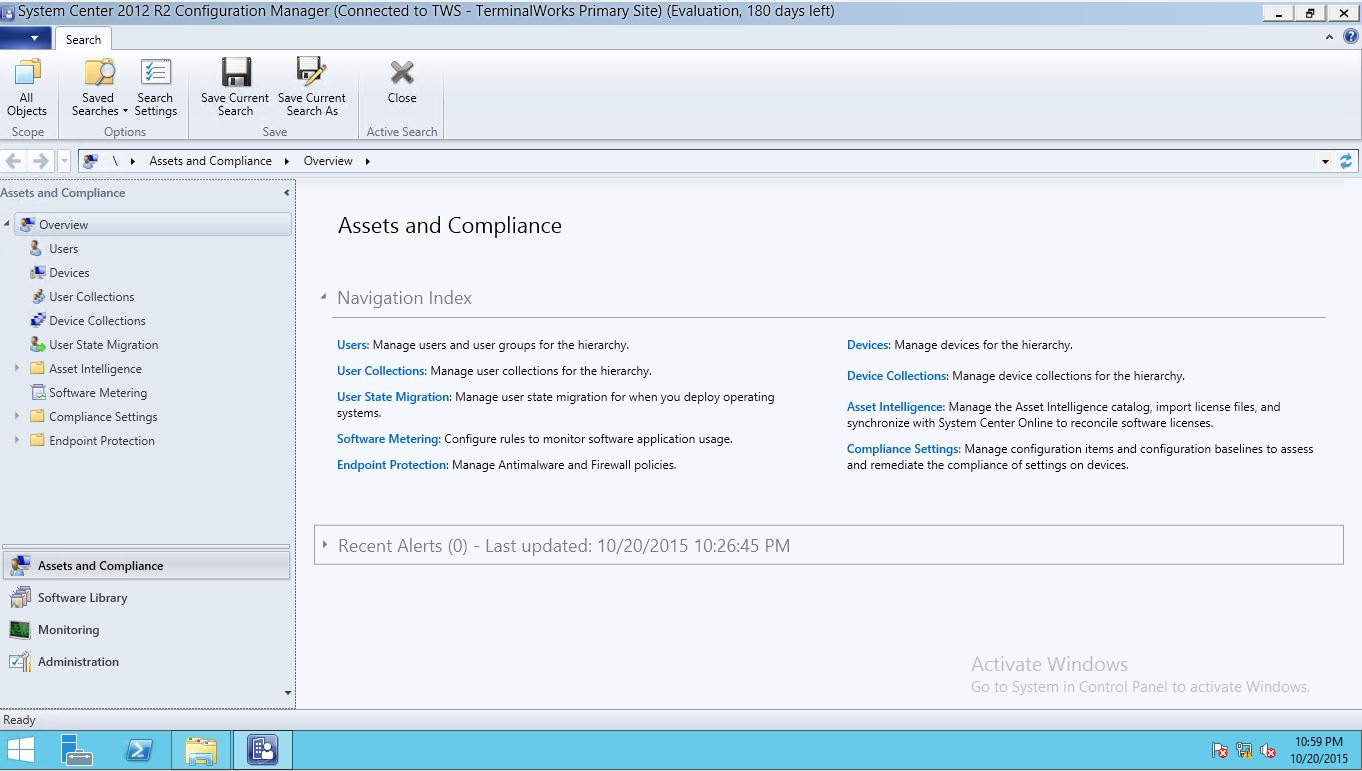Open the ribbon help icon

click(x=1351, y=37)
